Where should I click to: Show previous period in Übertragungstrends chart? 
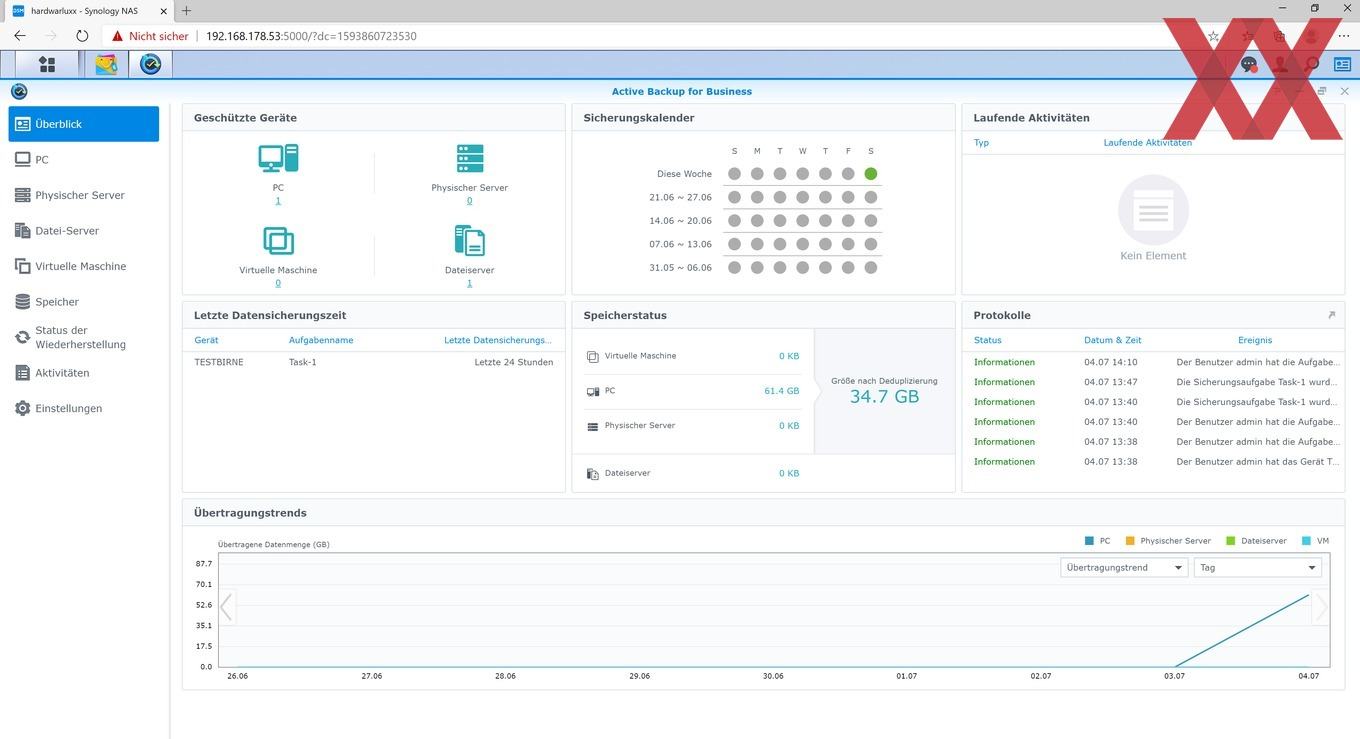coord(226,607)
